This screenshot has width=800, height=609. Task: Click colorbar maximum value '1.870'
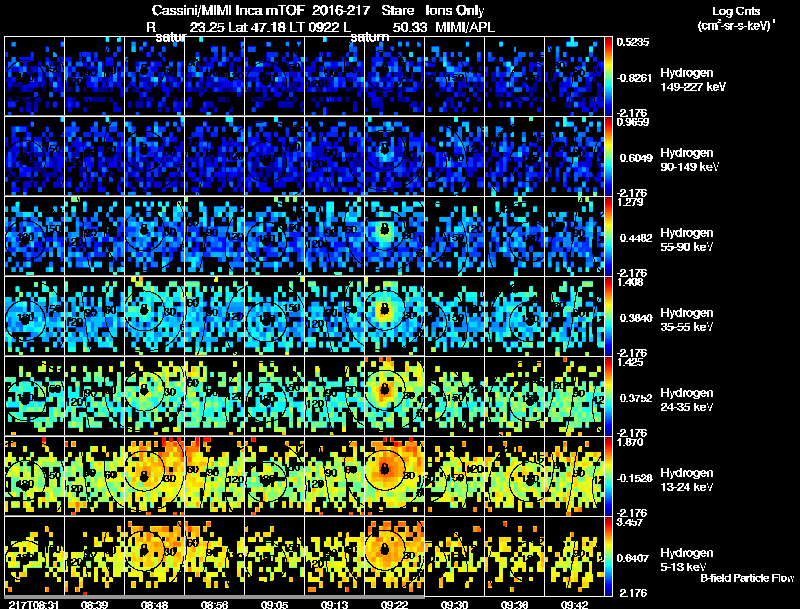tap(630, 442)
